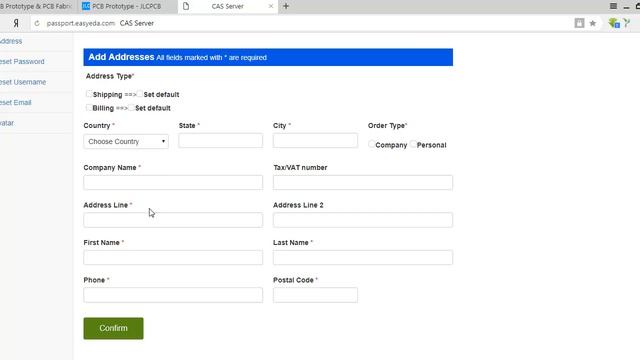The image size is (640, 360).
Task: Click the green Confirm button
Action: tap(113, 328)
